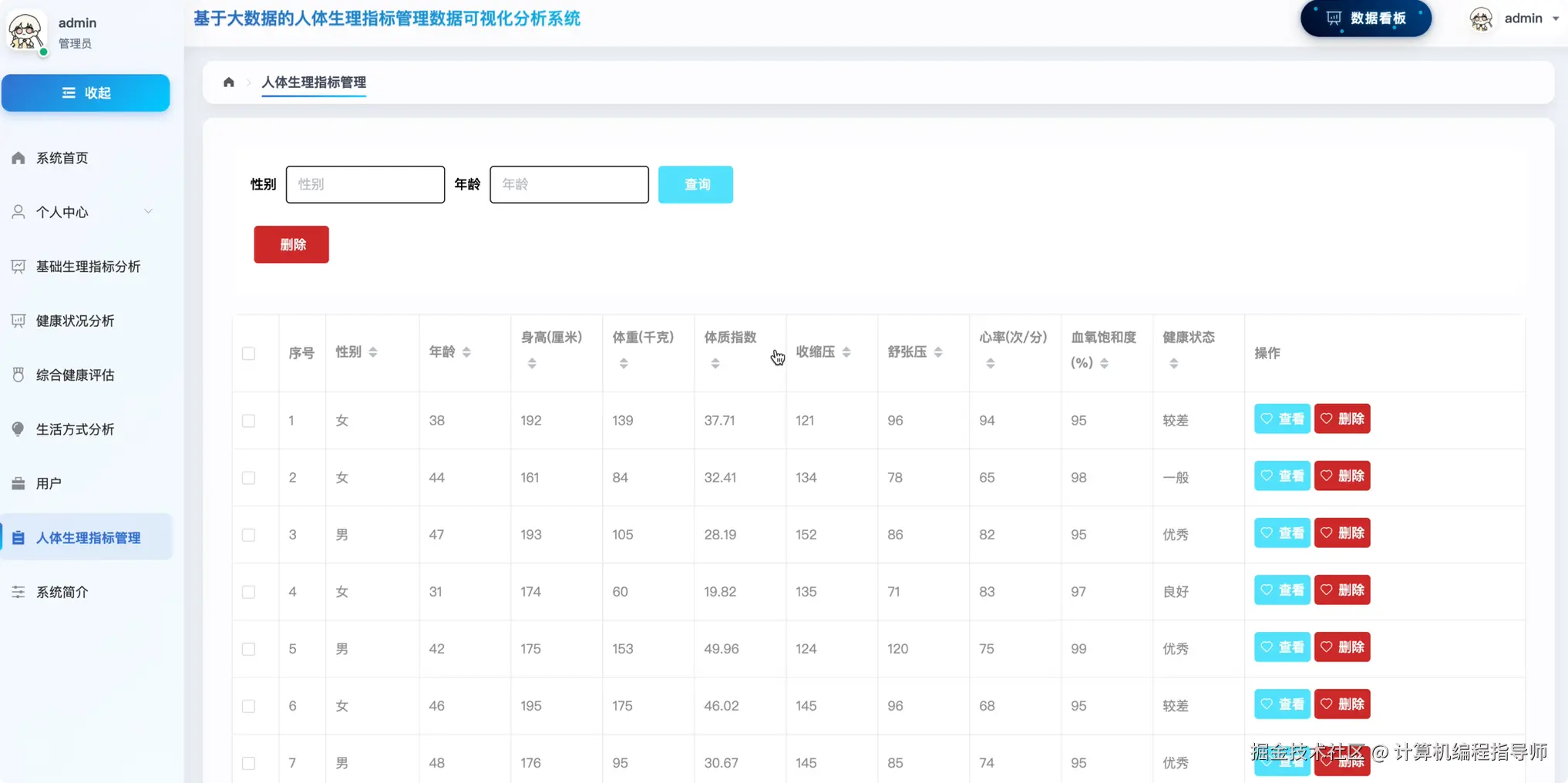
Task: Click the admin avatar in top right
Action: coord(1481,18)
